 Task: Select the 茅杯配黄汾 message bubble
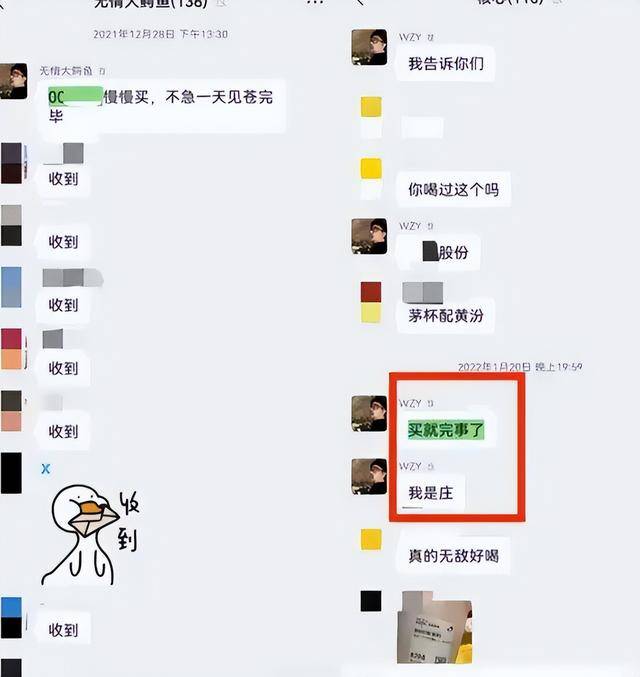pyautogui.click(x=446, y=316)
